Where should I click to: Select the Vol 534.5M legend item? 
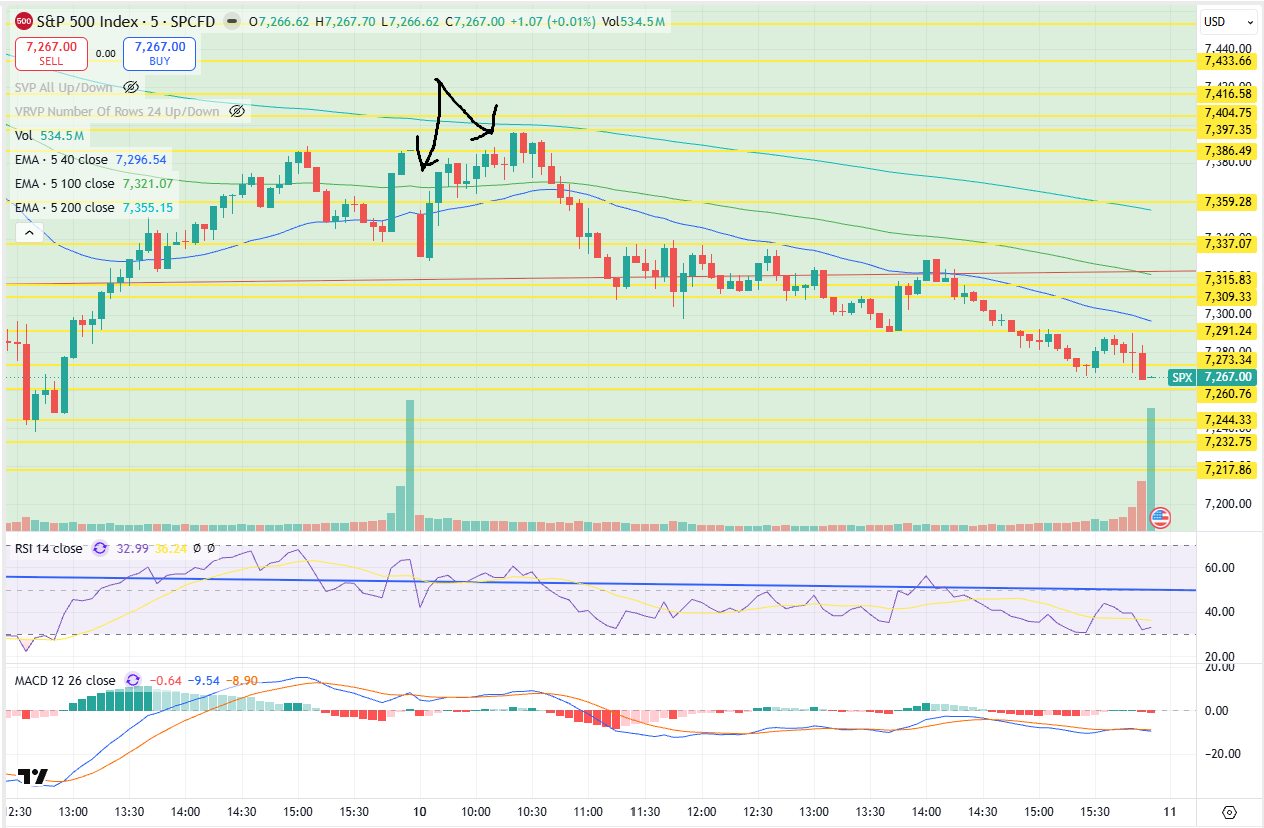tap(50, 135)
